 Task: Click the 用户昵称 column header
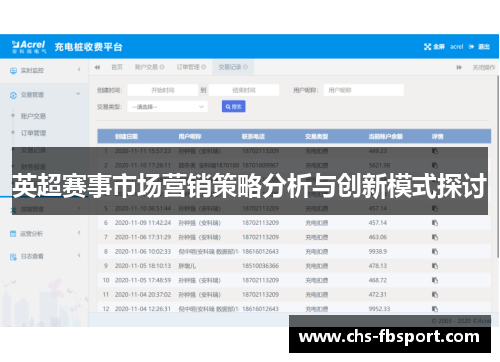(x=190, y=136)
